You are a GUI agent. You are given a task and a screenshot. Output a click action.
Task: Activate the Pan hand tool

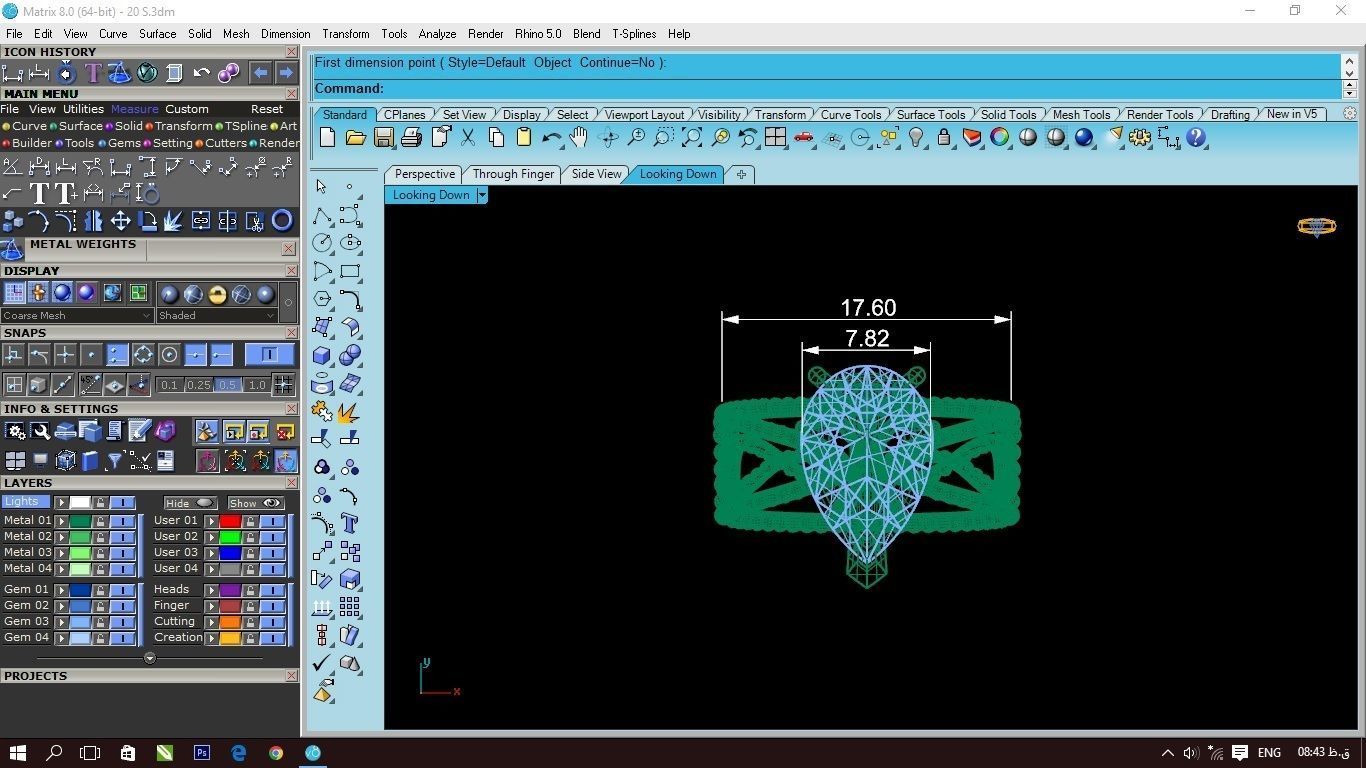point(579,138)
